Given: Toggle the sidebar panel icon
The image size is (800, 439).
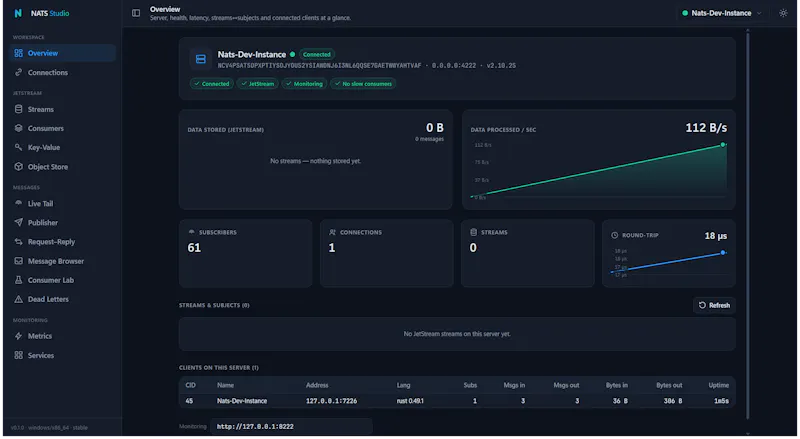Looking at the screenshot, I should click(136, 13).
